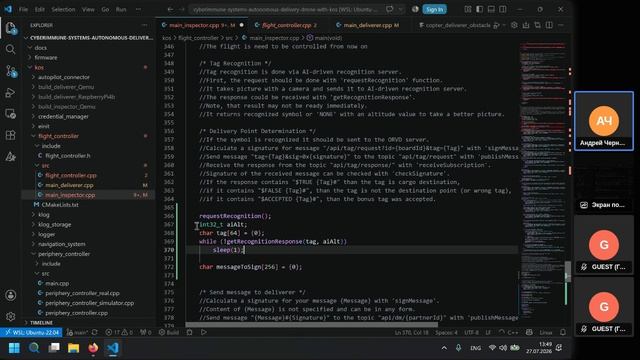Open the Edit menu
Screen dimensions: 640x360
click(40, 9)
